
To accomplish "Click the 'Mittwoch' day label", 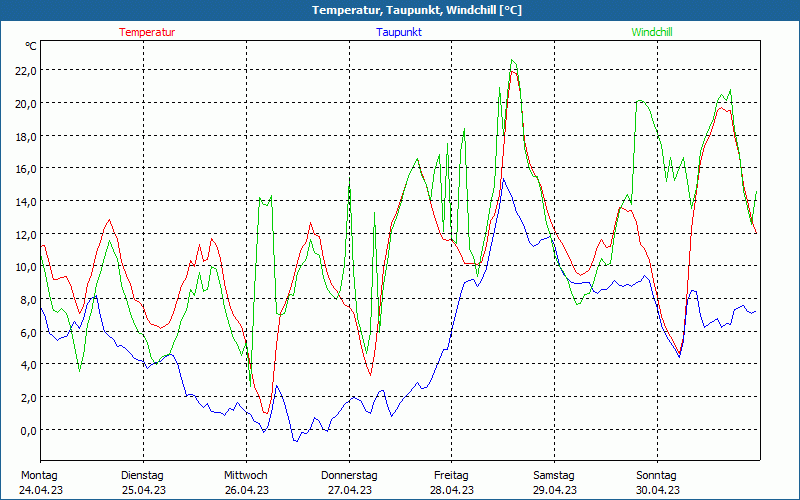I will point(245,476).
